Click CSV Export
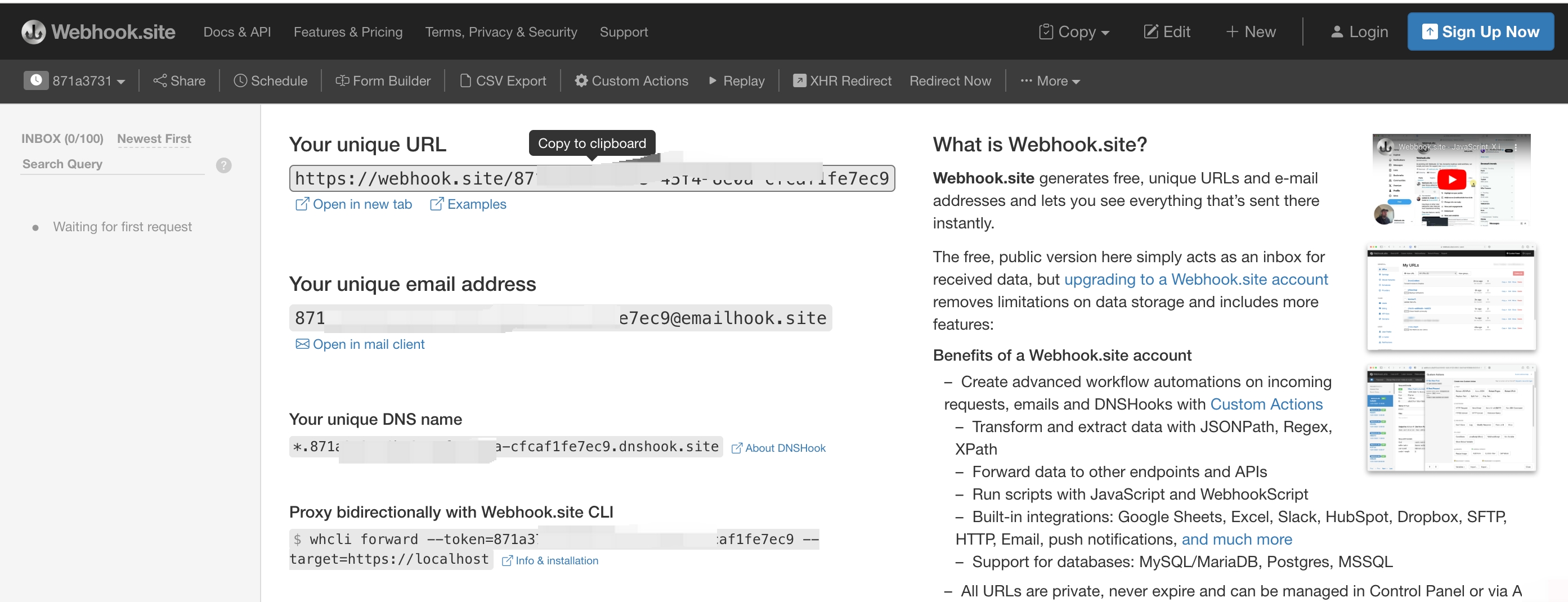1568x602 pixels. [502, 81]
